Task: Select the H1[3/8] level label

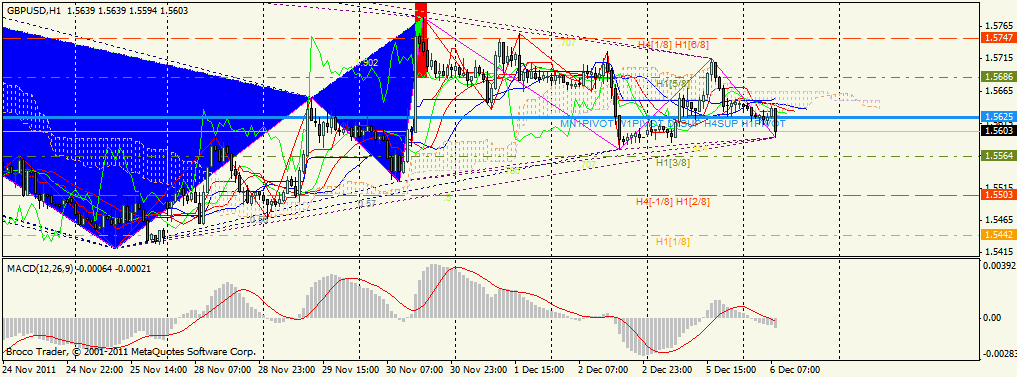Action: pyautogui.click(x=673, y=163)
